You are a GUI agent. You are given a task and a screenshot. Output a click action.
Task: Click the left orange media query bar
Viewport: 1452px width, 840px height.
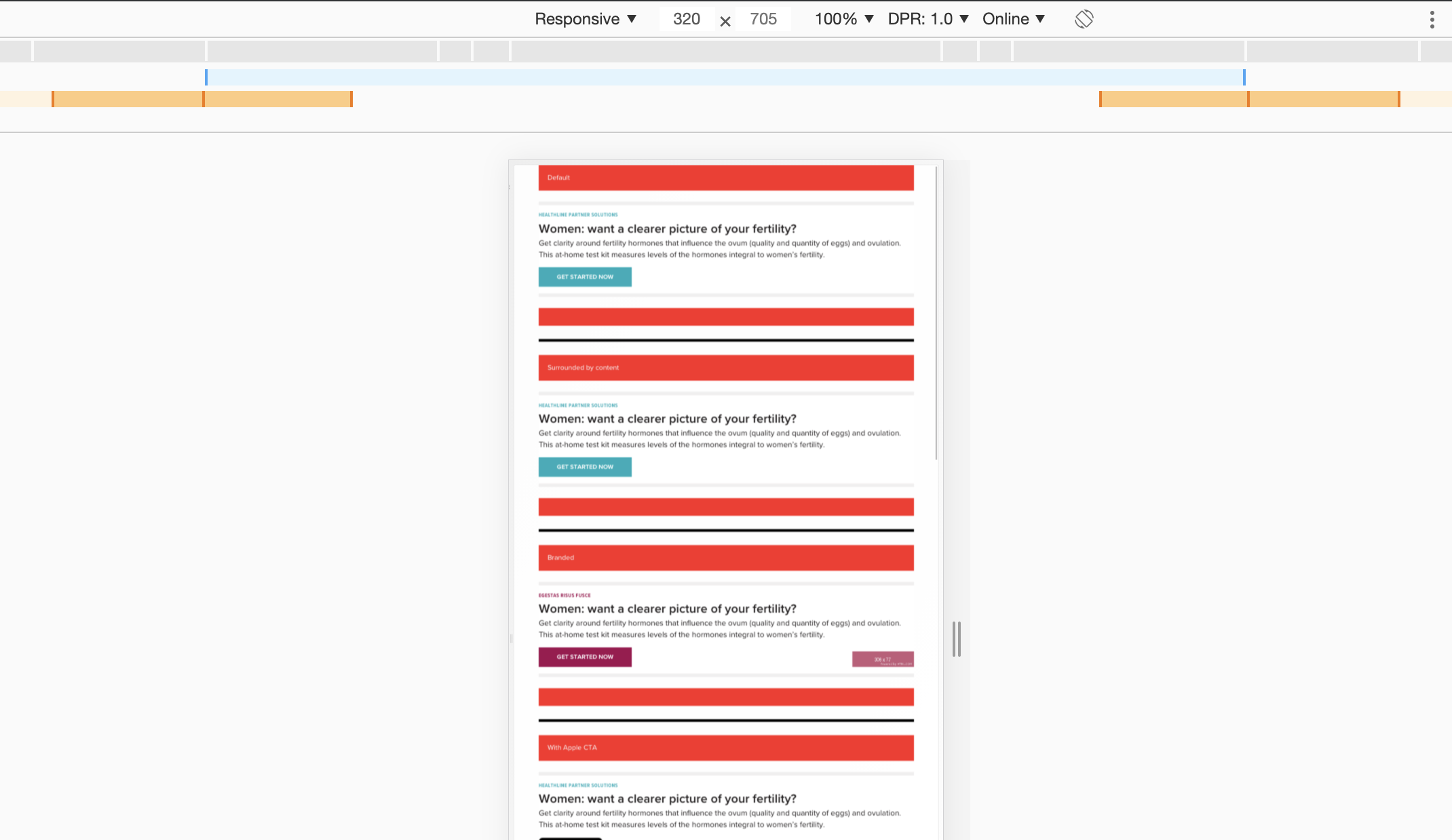pos(202,99)
